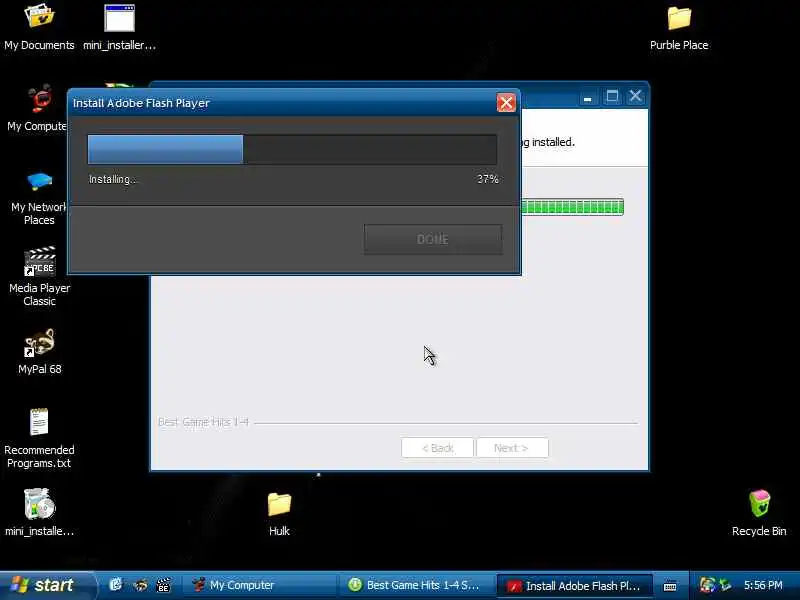Click the Flash Player installing progress bar
The width and height of the screenshot is (800, 600).
292,149
